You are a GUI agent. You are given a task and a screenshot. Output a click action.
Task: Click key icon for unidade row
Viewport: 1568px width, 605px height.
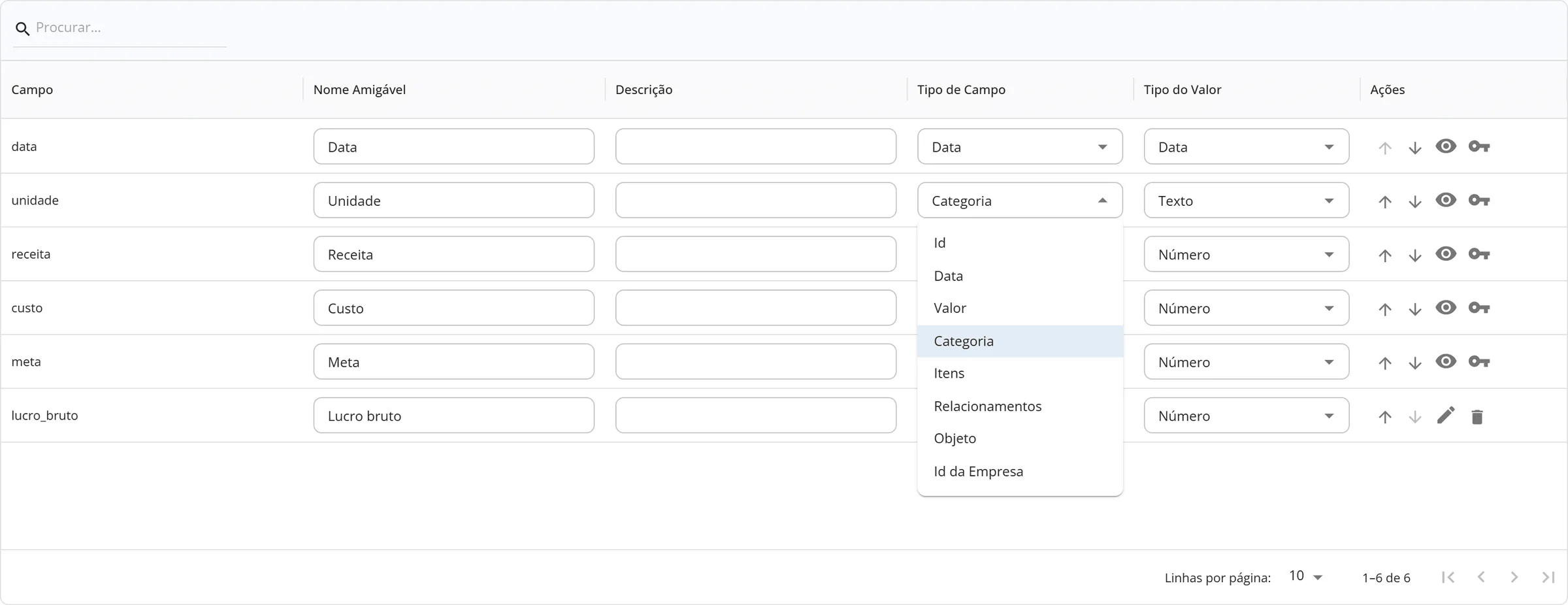[x=1479, y=200]
